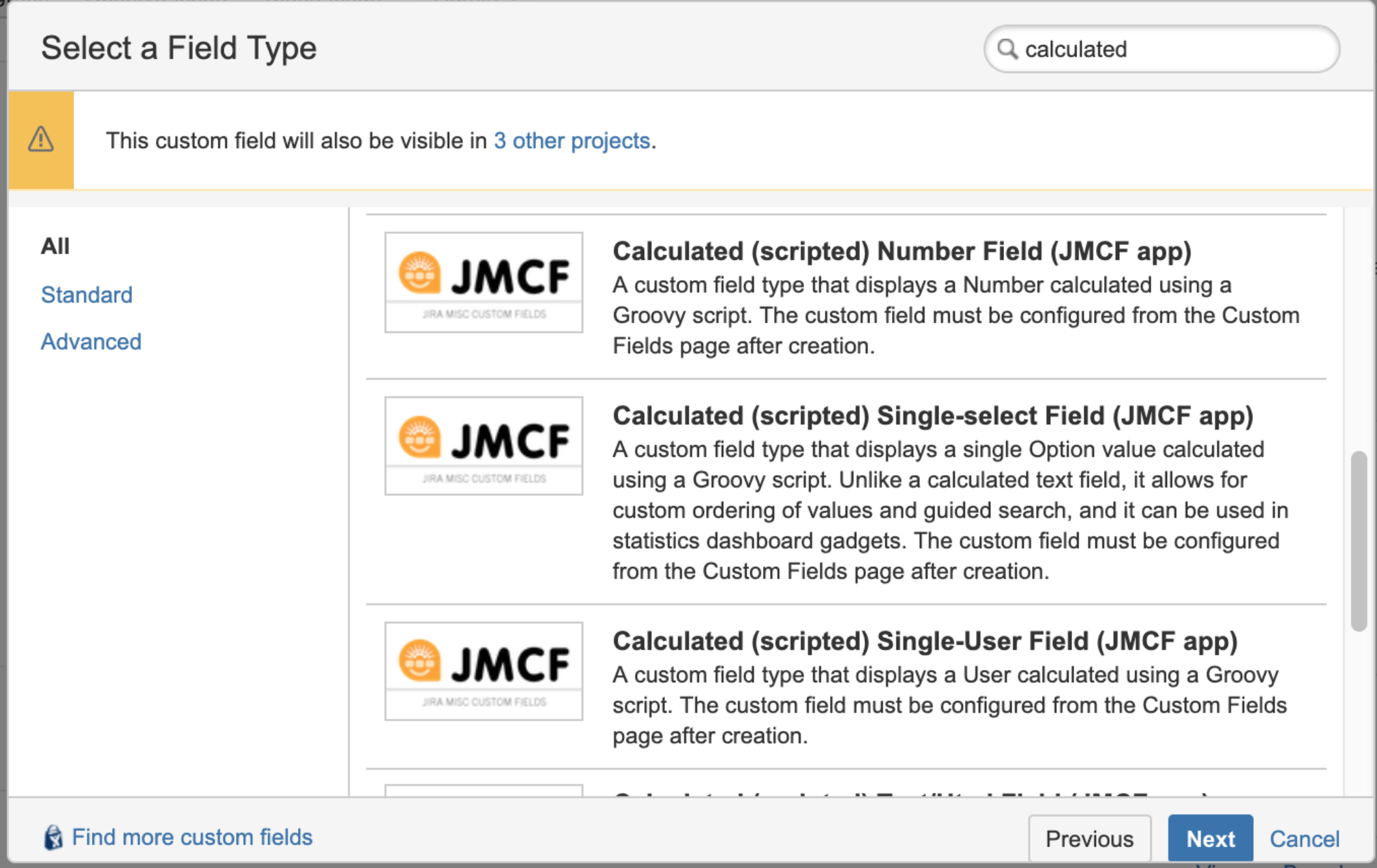
Task: Click the field list scrollbar thumb
Action: [x=1359, y=541]
